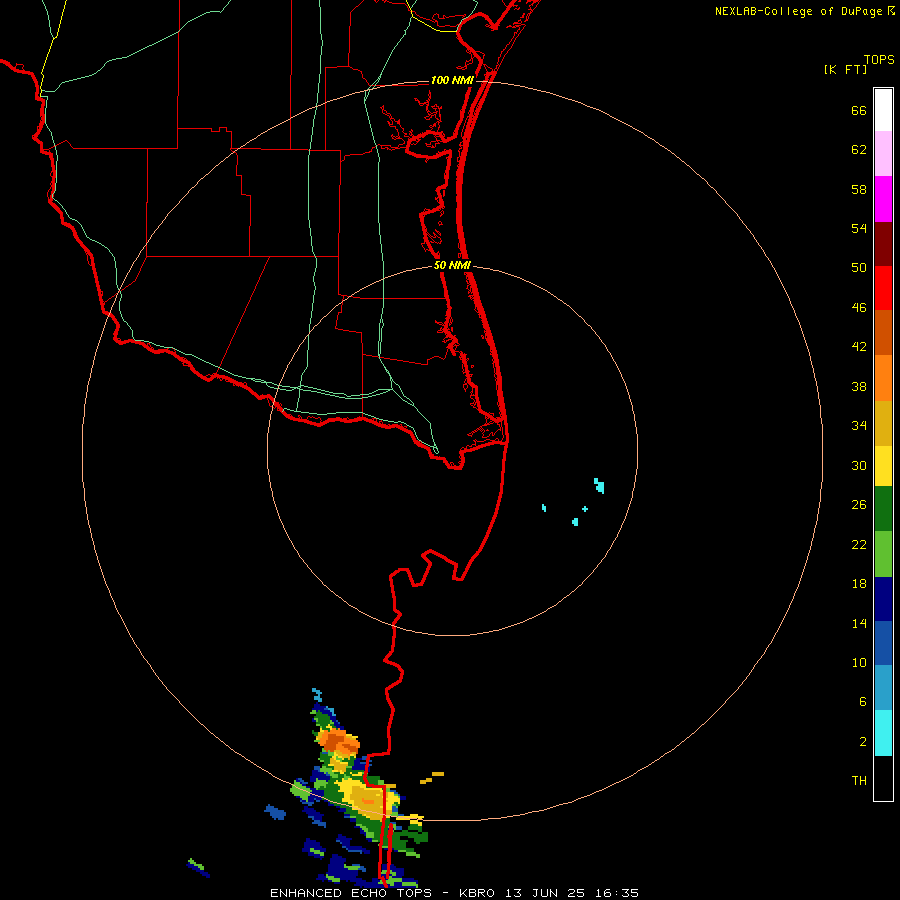The image size is (900, 900).
Task: Click the legend value 54
Action: point(859,228)
